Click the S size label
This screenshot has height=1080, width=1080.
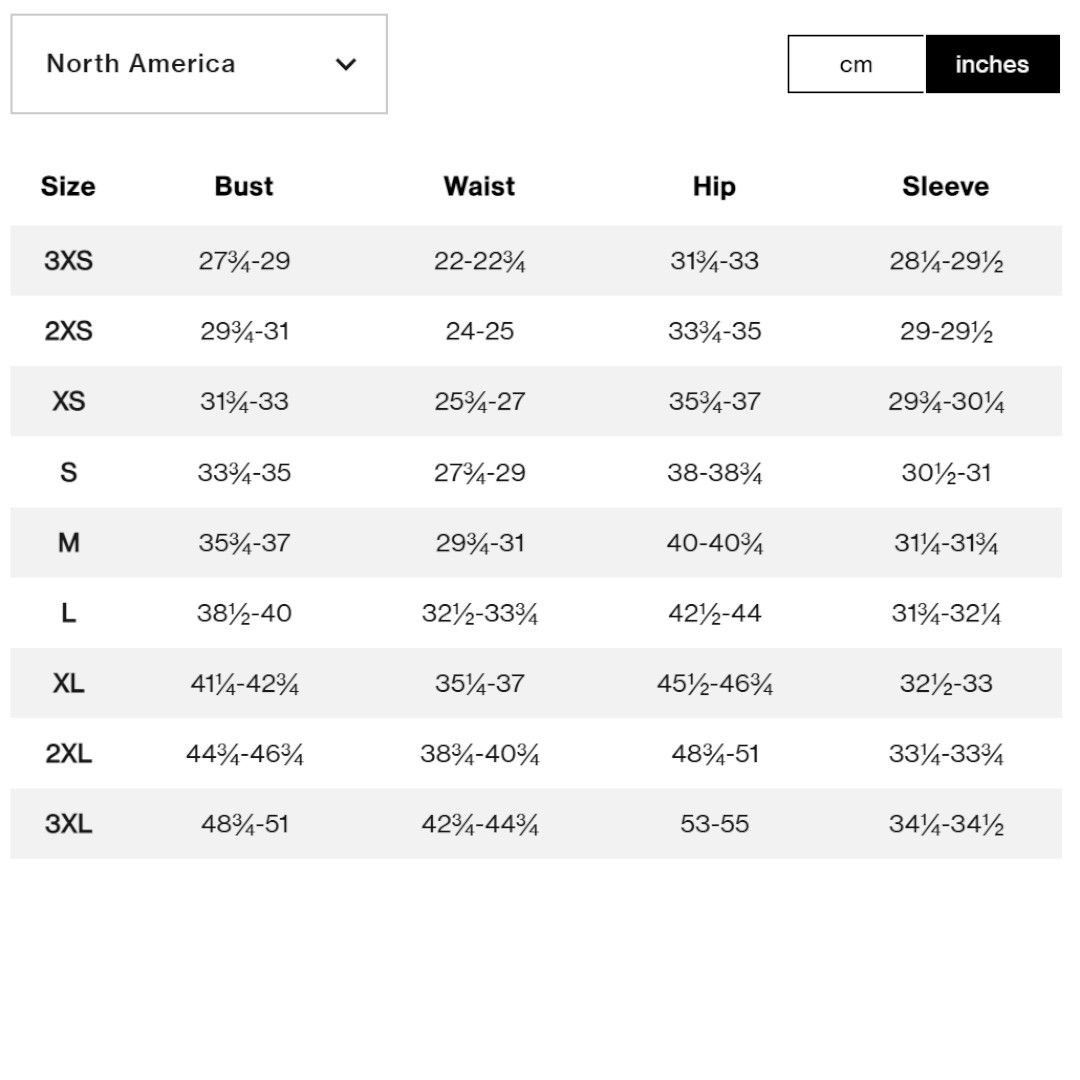68,472
